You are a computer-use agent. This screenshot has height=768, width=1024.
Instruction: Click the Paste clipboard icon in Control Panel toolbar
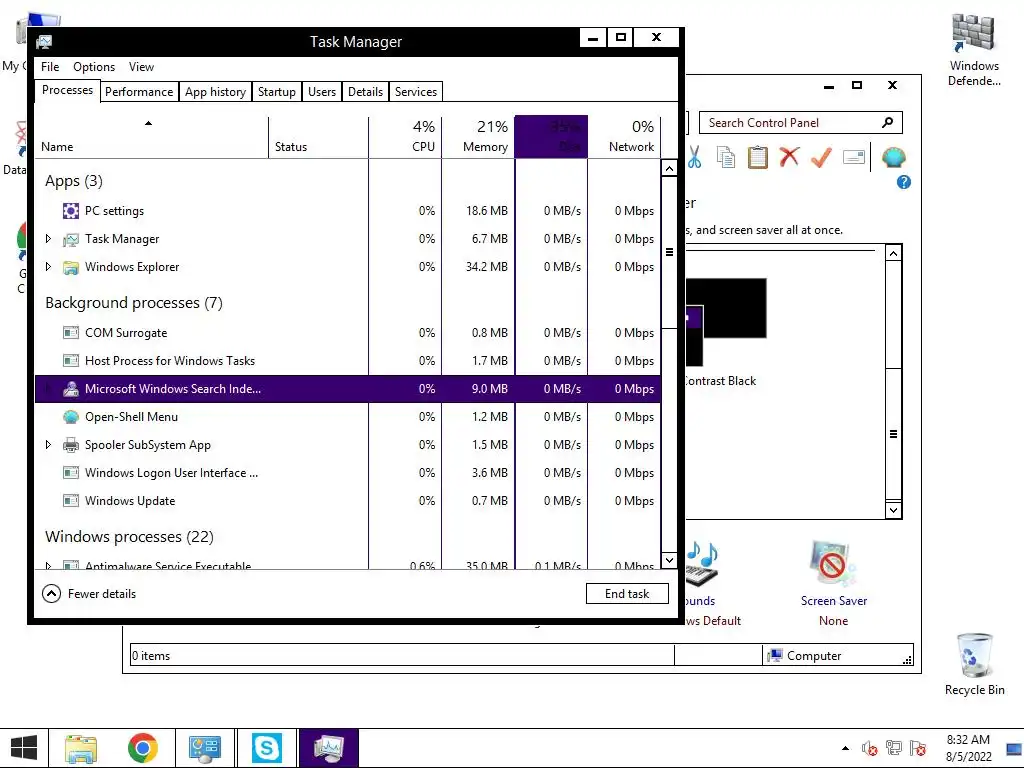[758, 157]
